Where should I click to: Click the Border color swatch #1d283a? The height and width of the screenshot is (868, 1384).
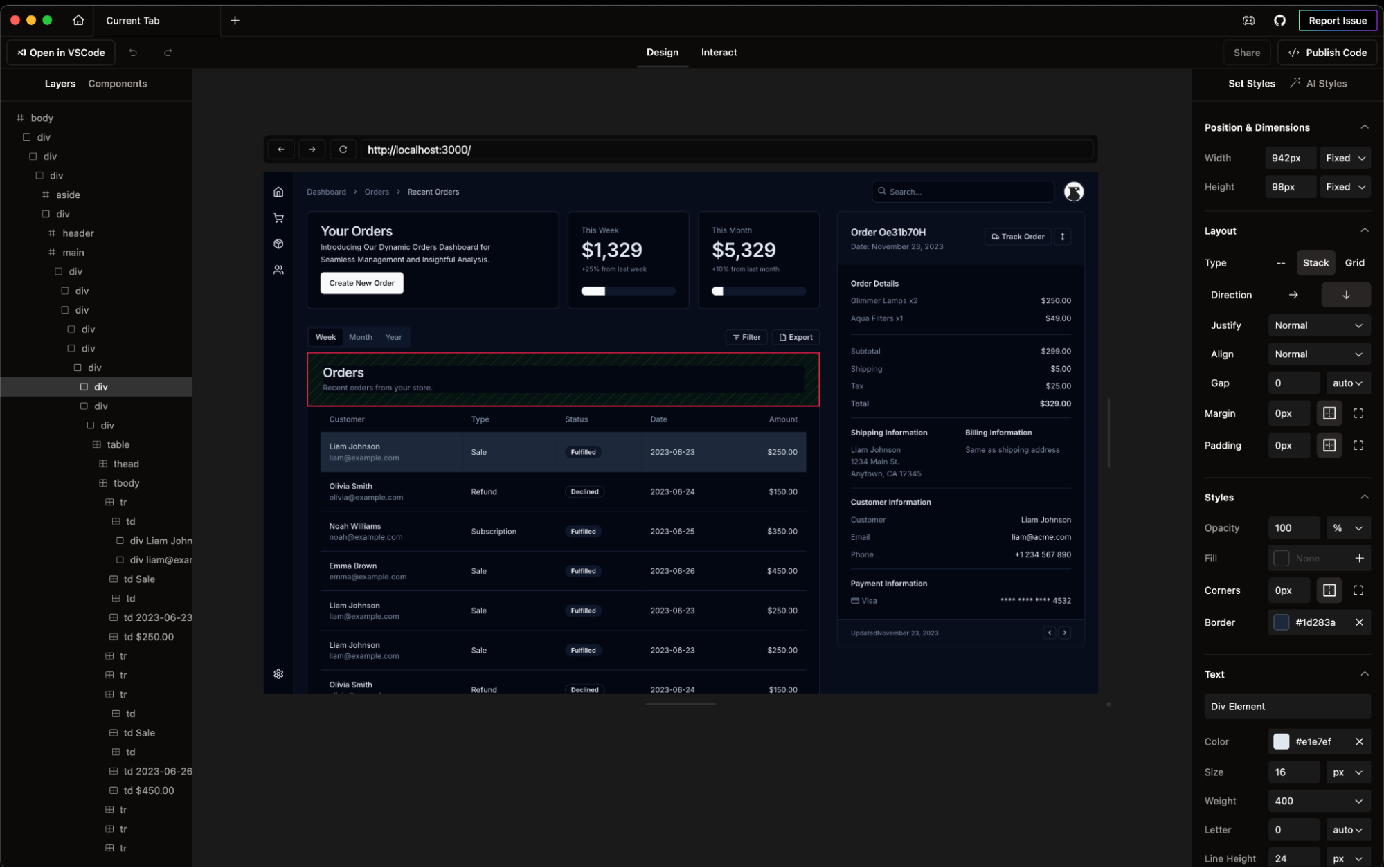point(1281,622)
